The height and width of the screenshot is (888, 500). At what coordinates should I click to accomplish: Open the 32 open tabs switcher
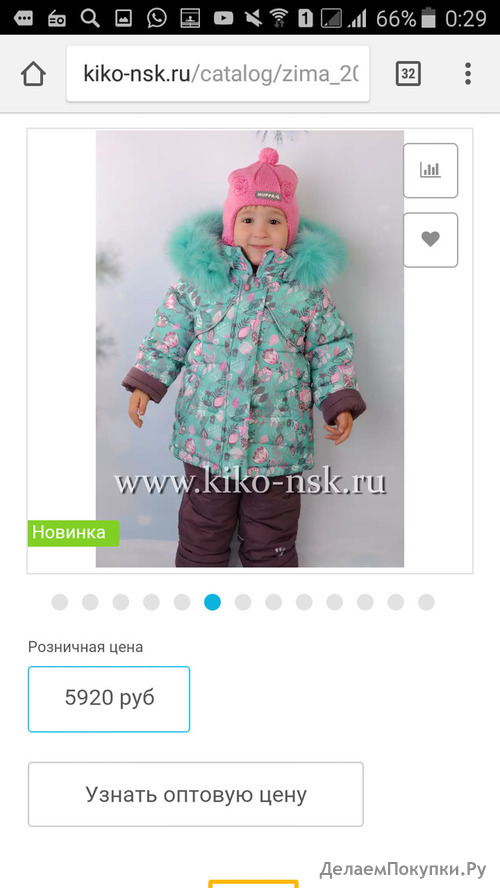pyautogui.click(x=408, y=74)
